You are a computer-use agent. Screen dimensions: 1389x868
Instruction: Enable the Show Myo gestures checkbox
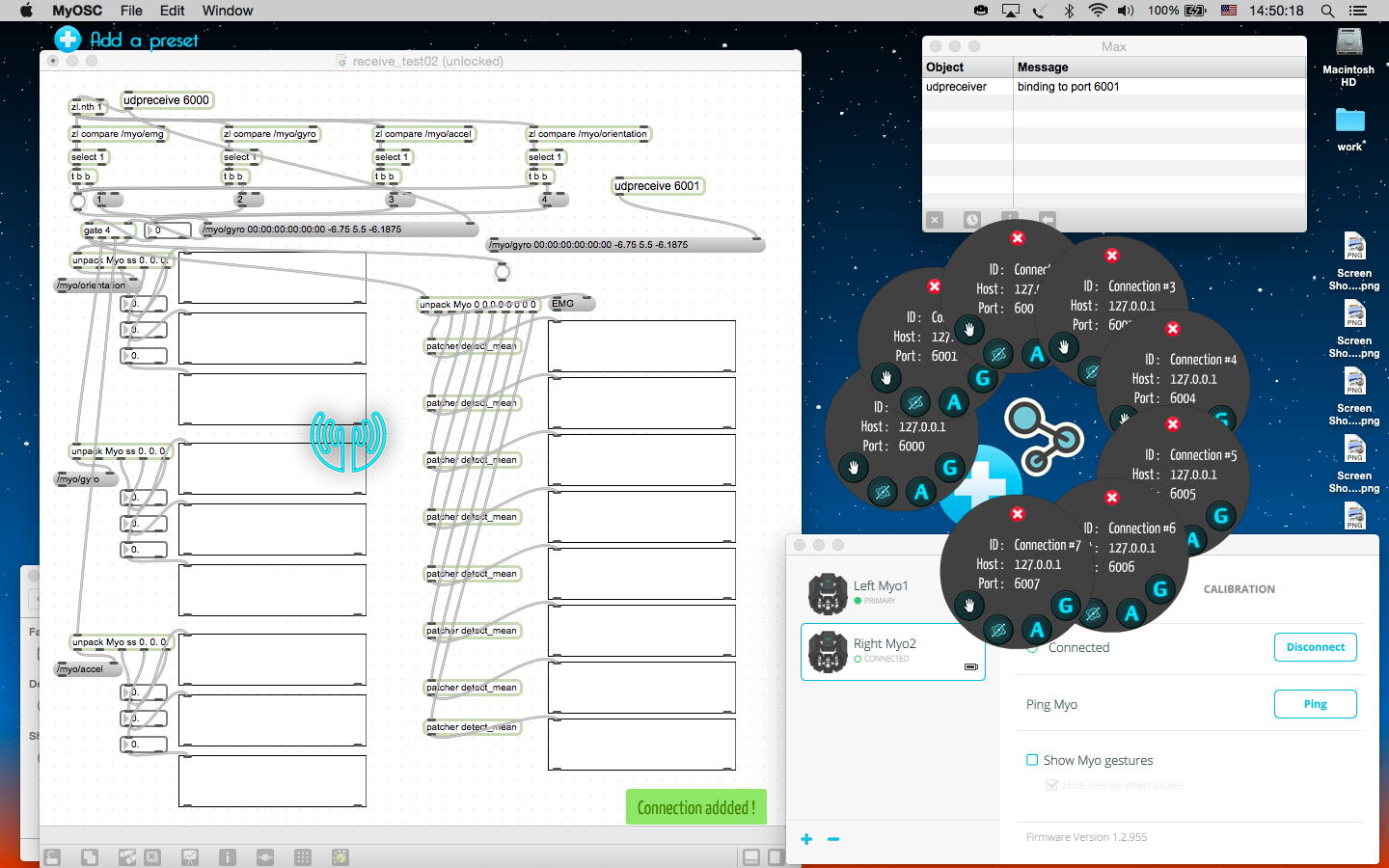coord(1032,760)
